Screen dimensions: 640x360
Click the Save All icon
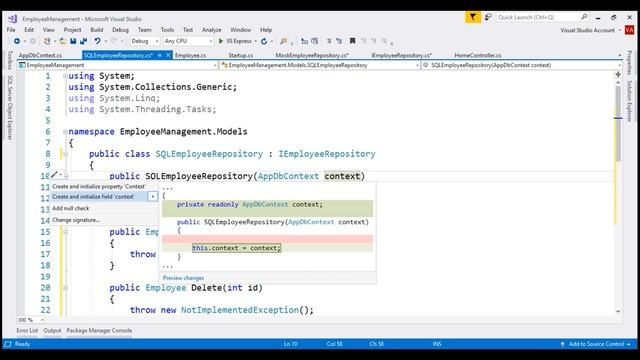coord(83,41)
